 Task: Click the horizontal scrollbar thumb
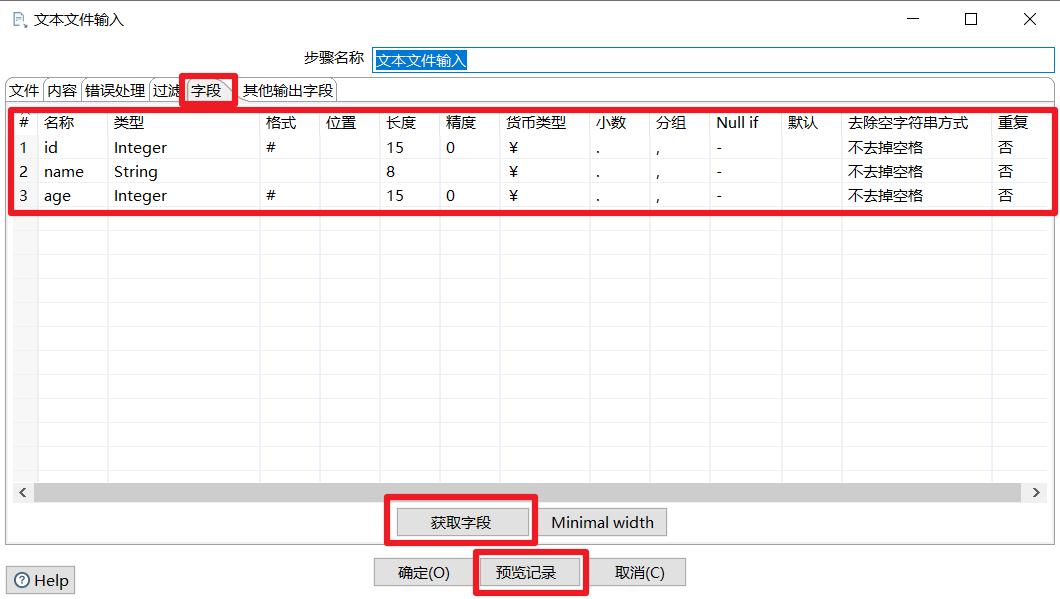527,492
